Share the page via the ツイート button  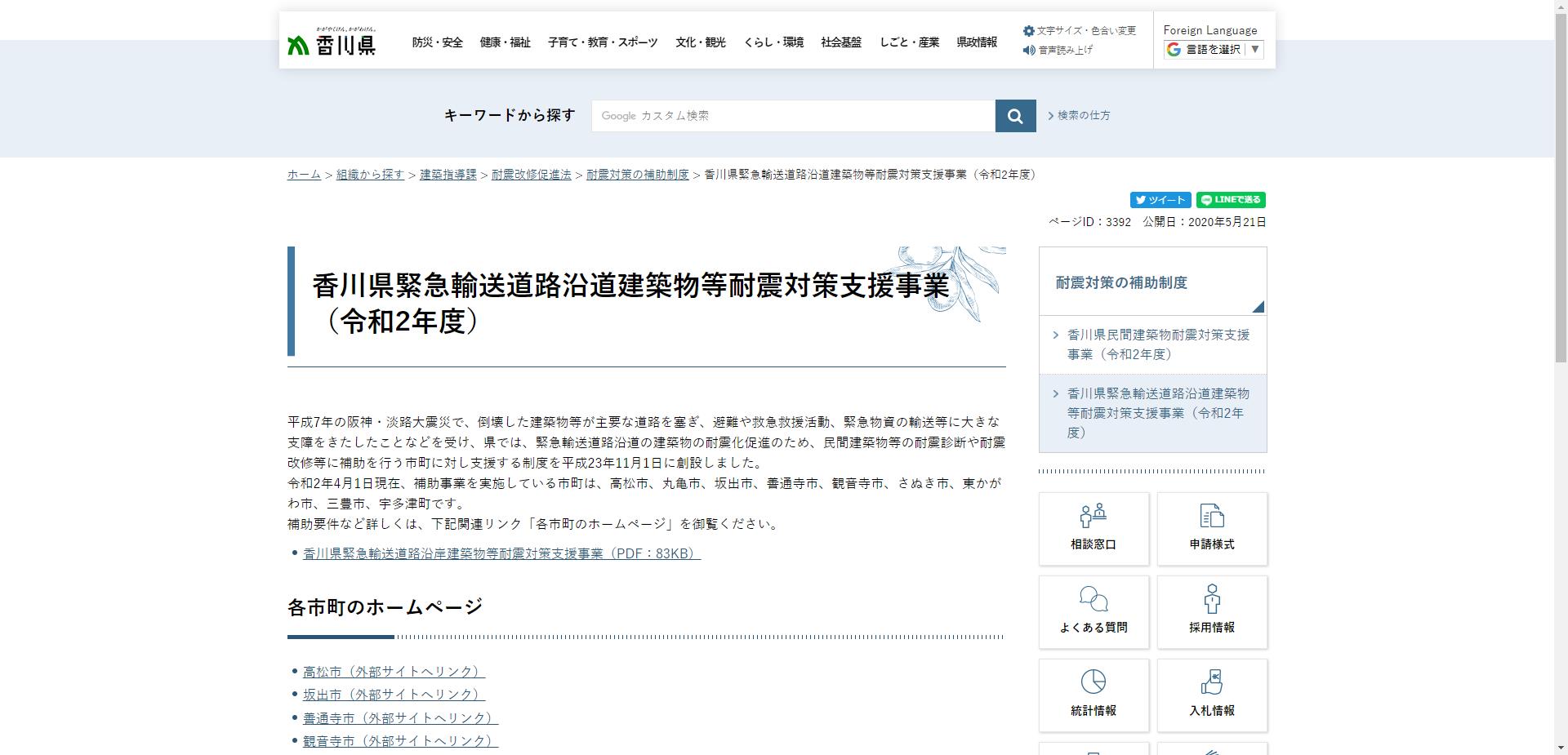[1158, 200]
